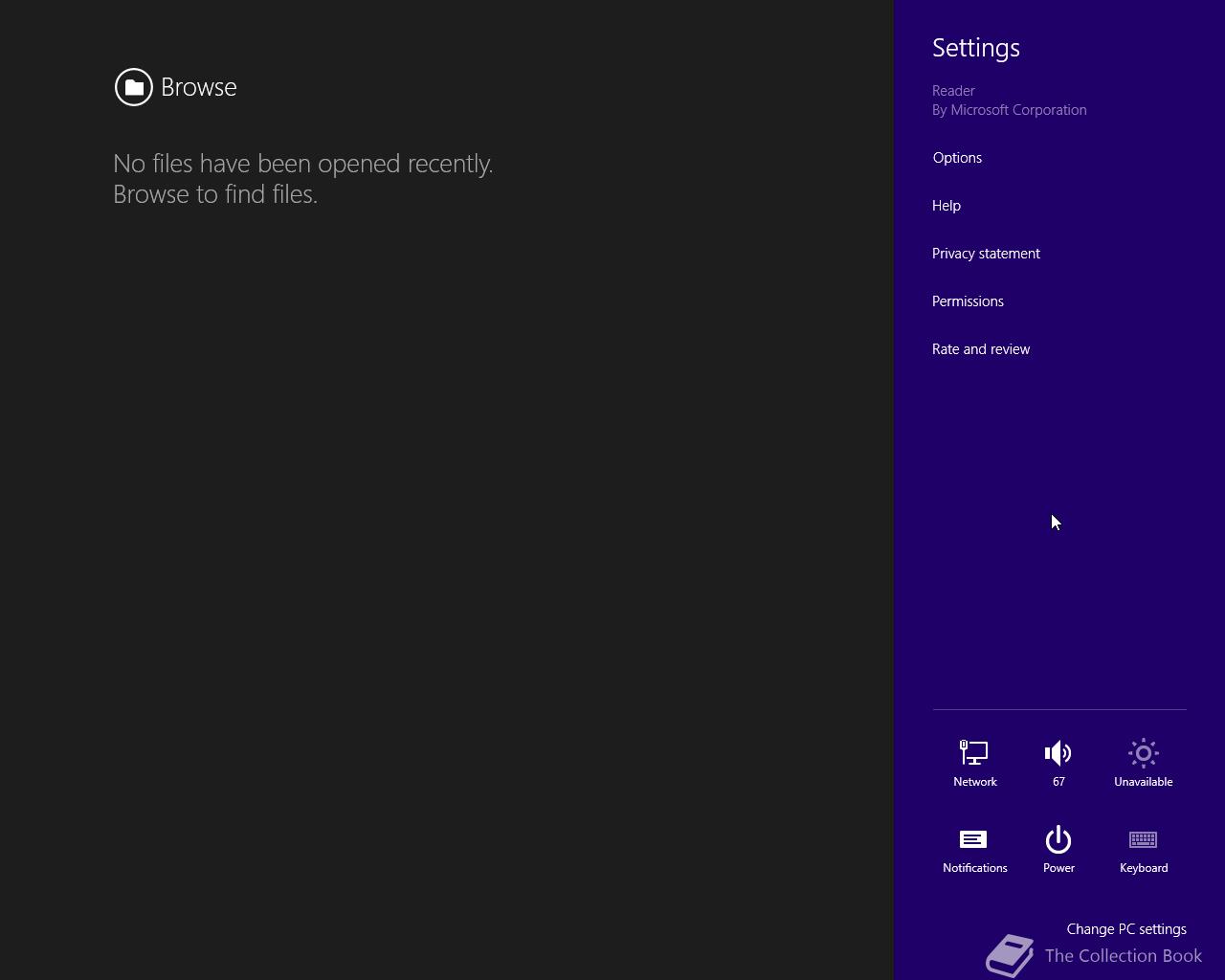Click the brightness Unavailable icon
Viewport: 1225px width, 980px height.
(1143, 753)
